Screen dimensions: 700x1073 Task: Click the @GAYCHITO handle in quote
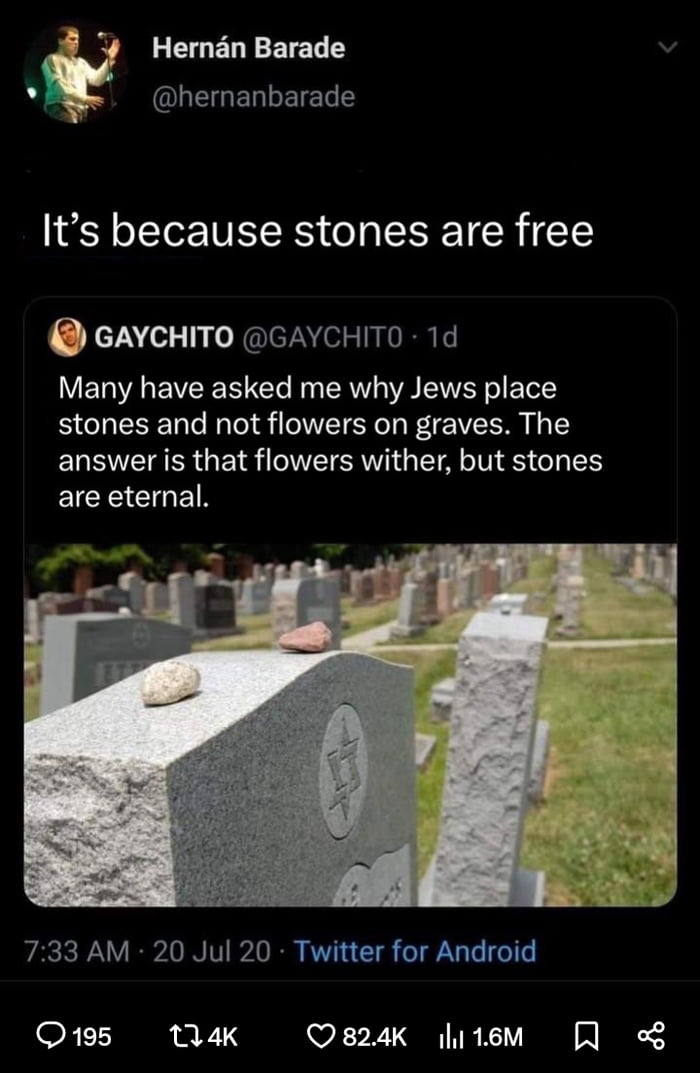323,337
